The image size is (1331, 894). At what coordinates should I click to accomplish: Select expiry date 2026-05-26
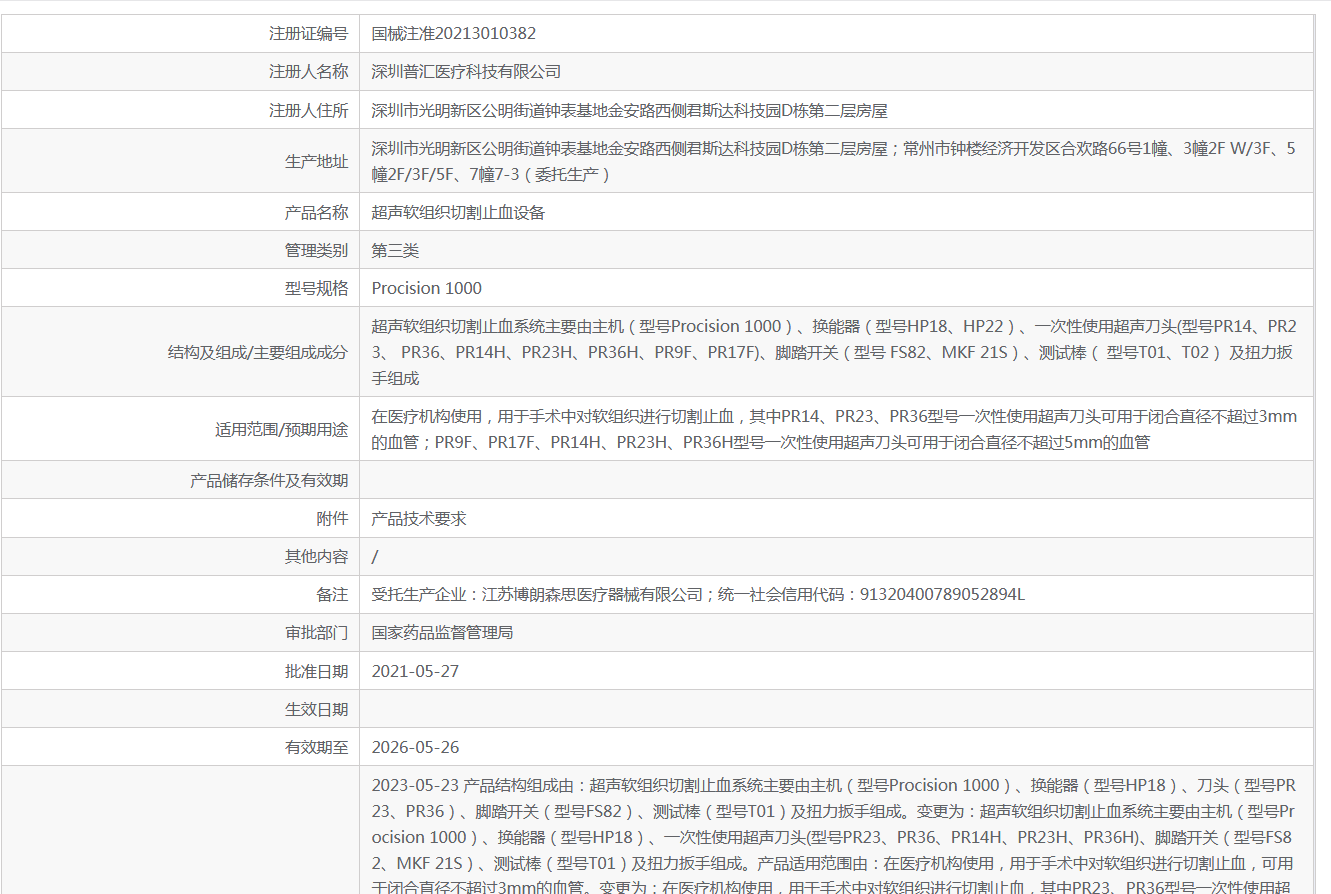[415, 747]
